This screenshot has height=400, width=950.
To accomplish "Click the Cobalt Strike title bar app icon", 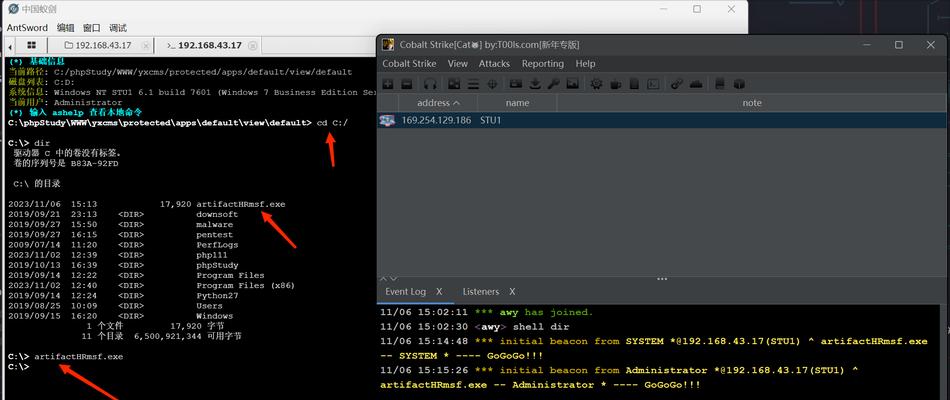I will pos(388,44).
